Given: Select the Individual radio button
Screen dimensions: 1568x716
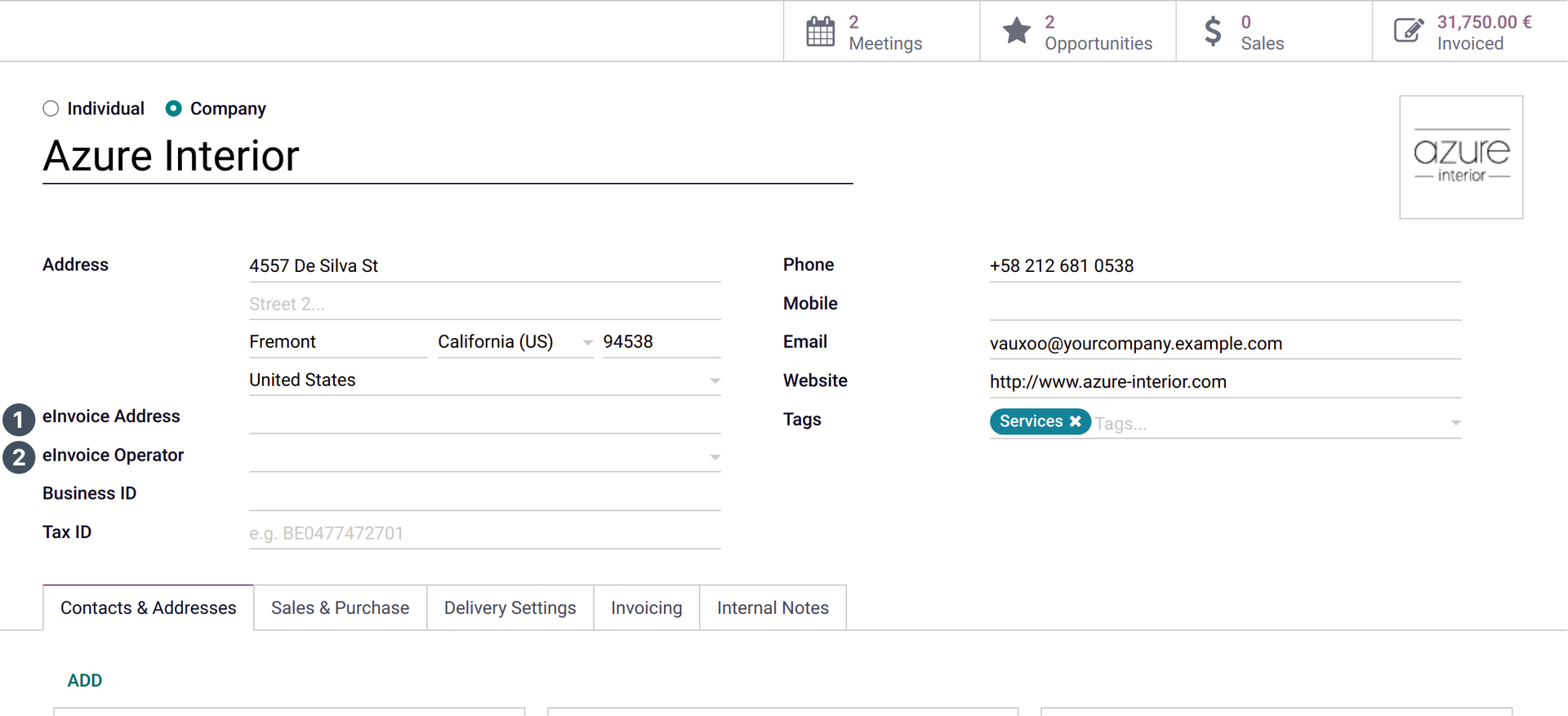Looking at the screenshot, I should 51,109.
